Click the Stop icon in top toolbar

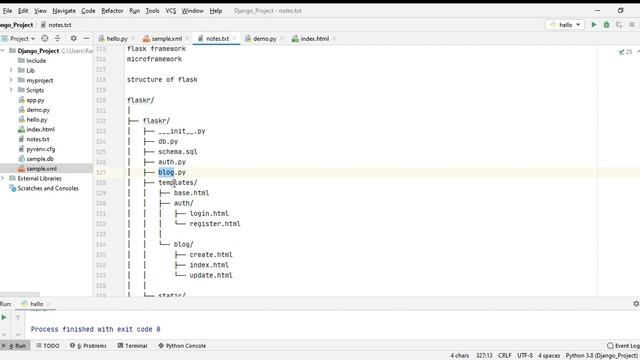[632, 25]
